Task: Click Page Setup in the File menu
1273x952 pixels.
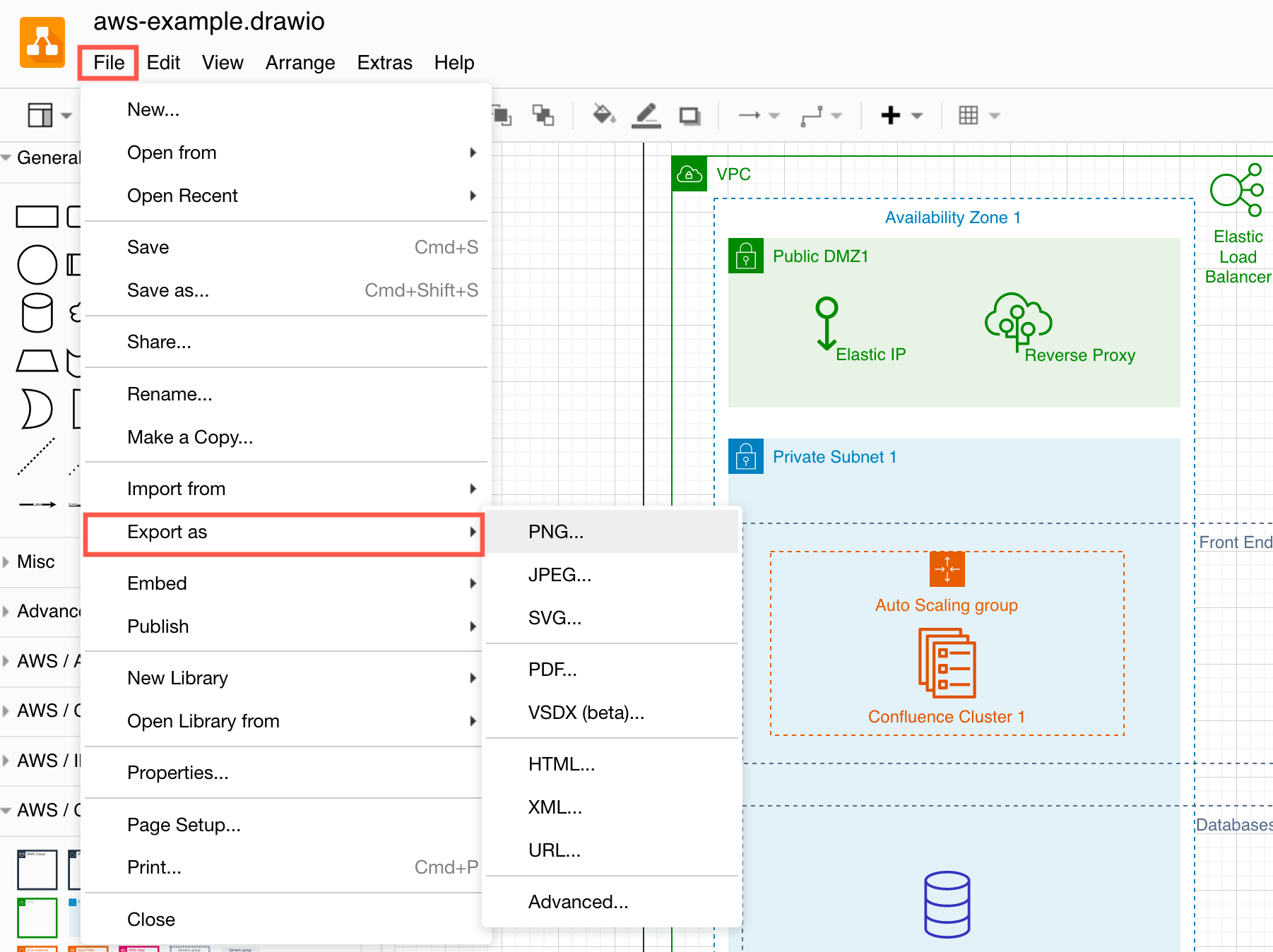Action: (x=184, y=825)
